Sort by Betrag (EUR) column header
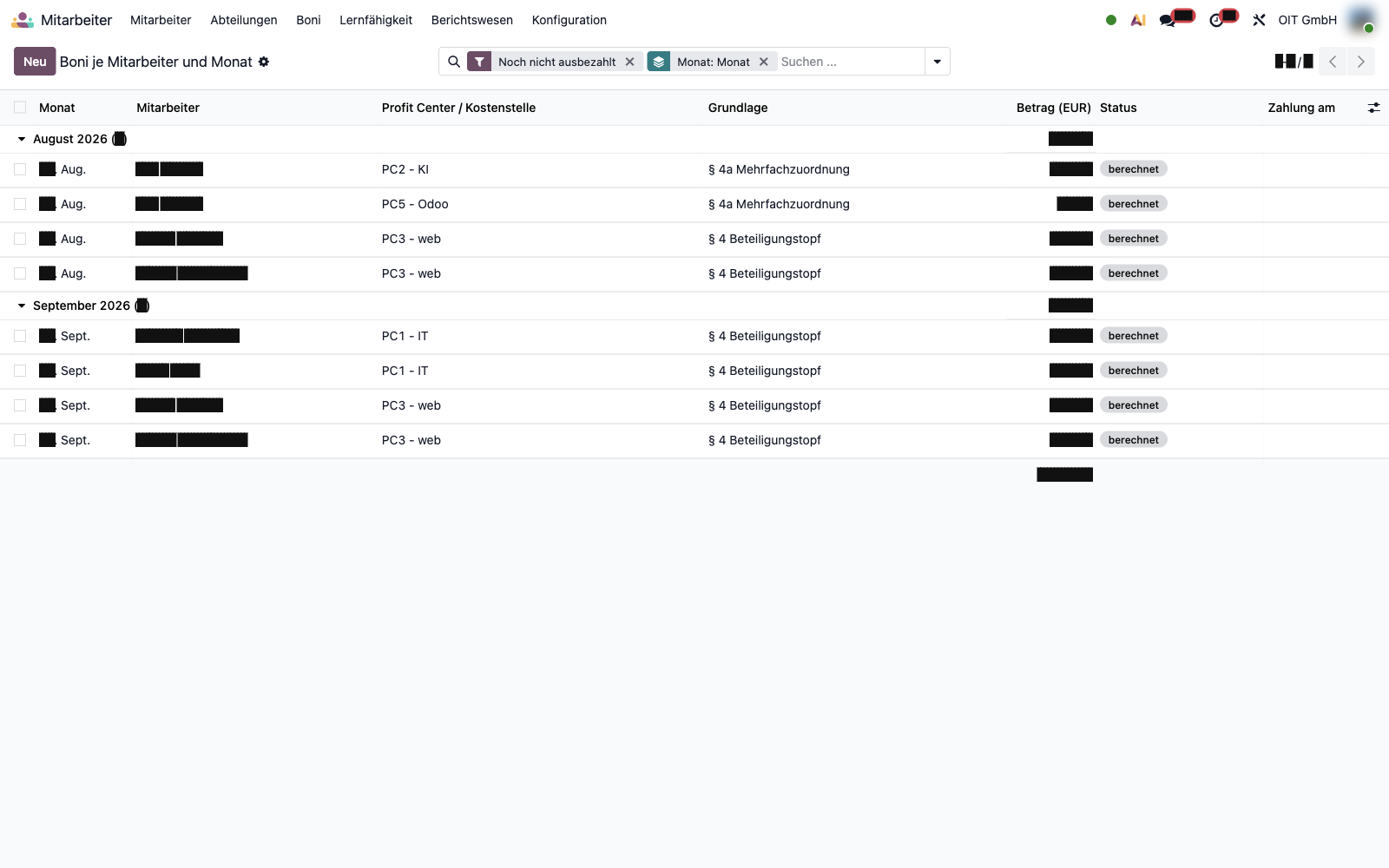1389x868 pixels. pyautogui.click(x=1053, y=108)
